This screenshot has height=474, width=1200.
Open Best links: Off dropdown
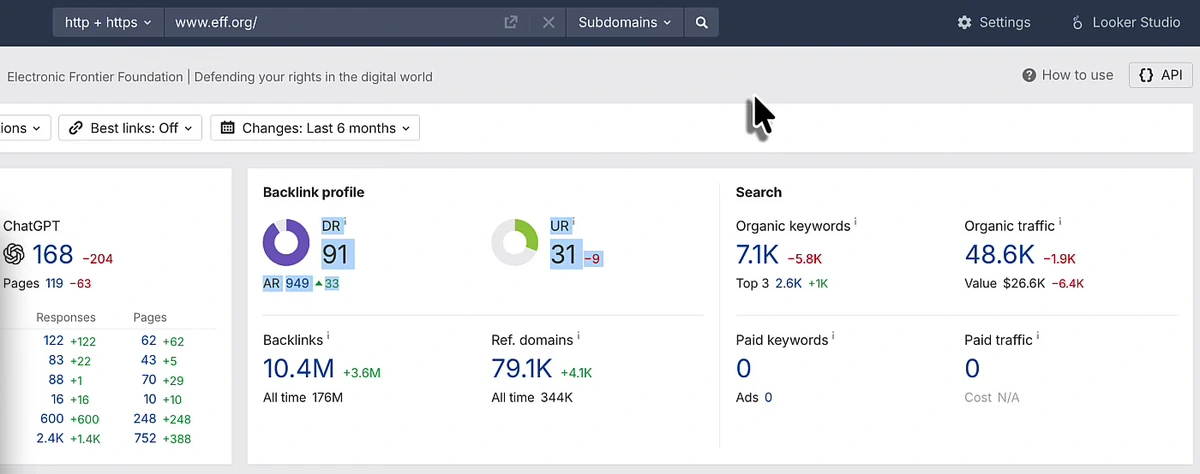[130, 128]
